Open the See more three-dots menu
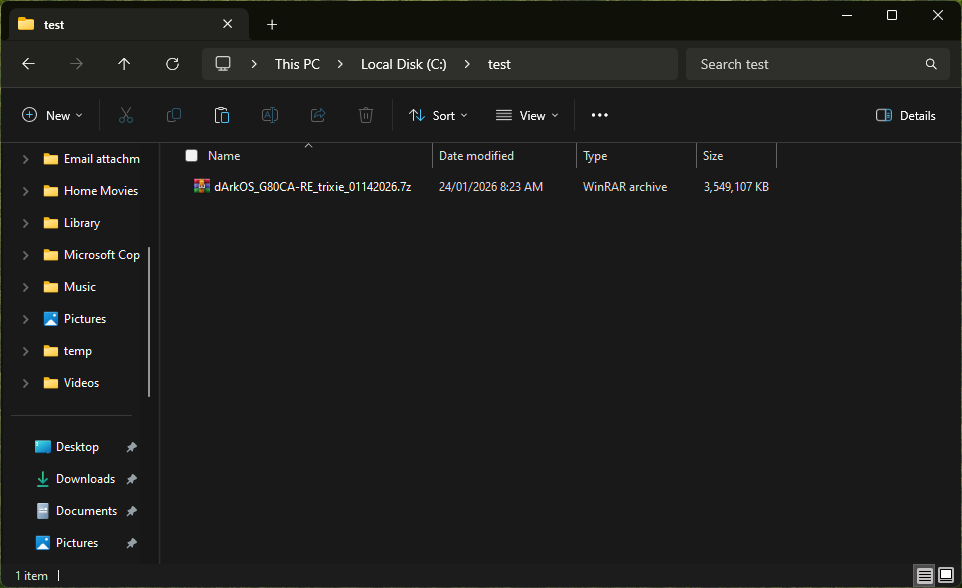Image resolution: width=962 pixels, height=588 pixels. click(x=599, y=115)
